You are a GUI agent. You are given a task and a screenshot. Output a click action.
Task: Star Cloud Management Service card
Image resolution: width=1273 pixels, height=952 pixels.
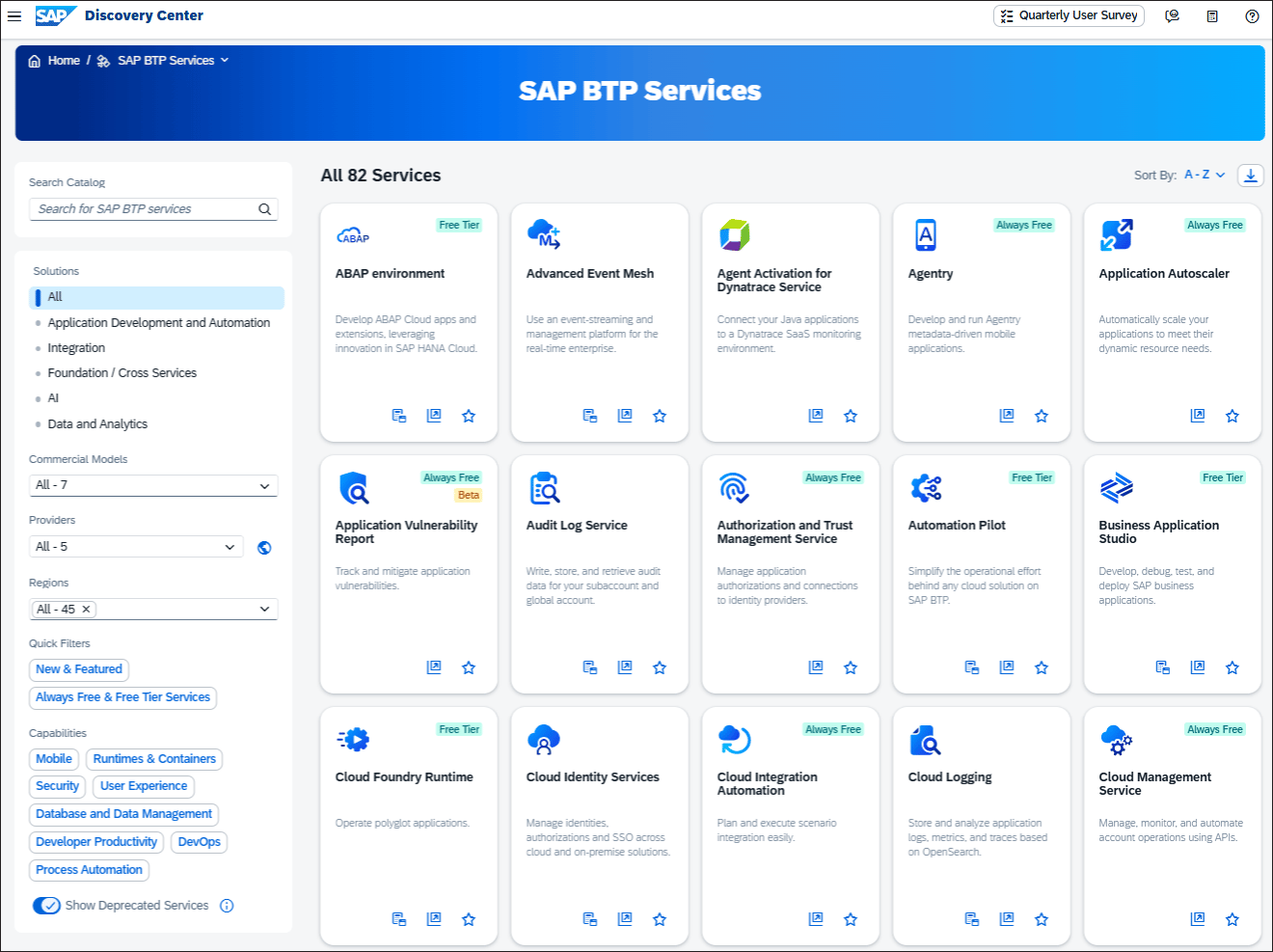[x=1232, y=919]
